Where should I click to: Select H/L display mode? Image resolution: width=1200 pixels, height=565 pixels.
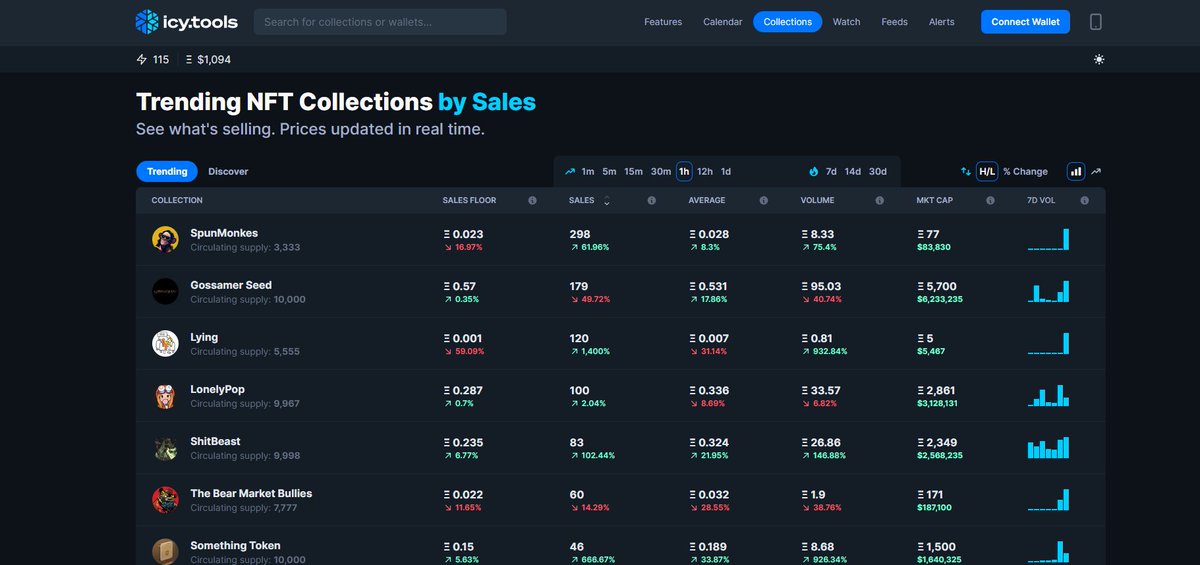click(x=987, y=172)
